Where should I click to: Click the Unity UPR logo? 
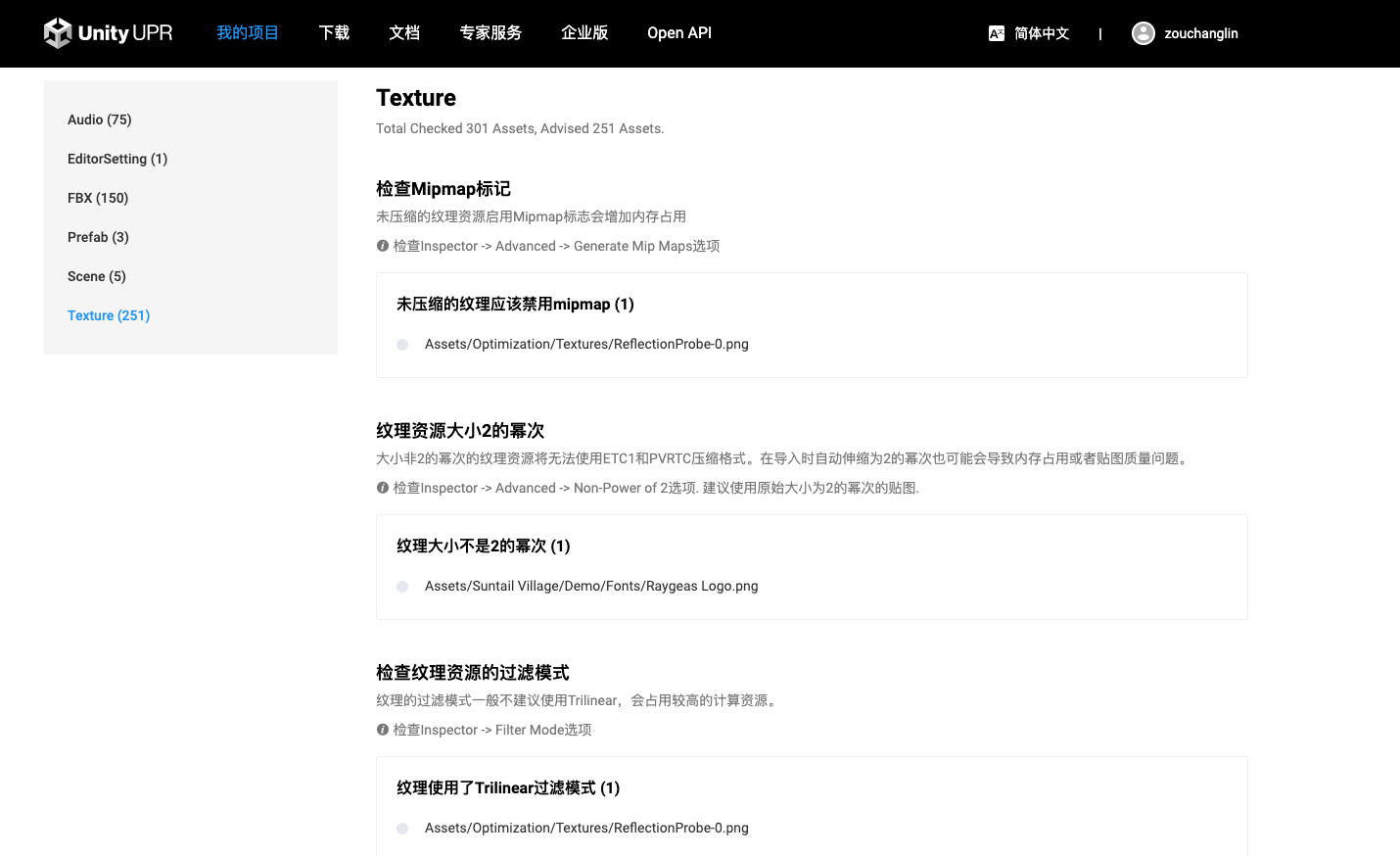pyautogui.click(x=108, y=33)
